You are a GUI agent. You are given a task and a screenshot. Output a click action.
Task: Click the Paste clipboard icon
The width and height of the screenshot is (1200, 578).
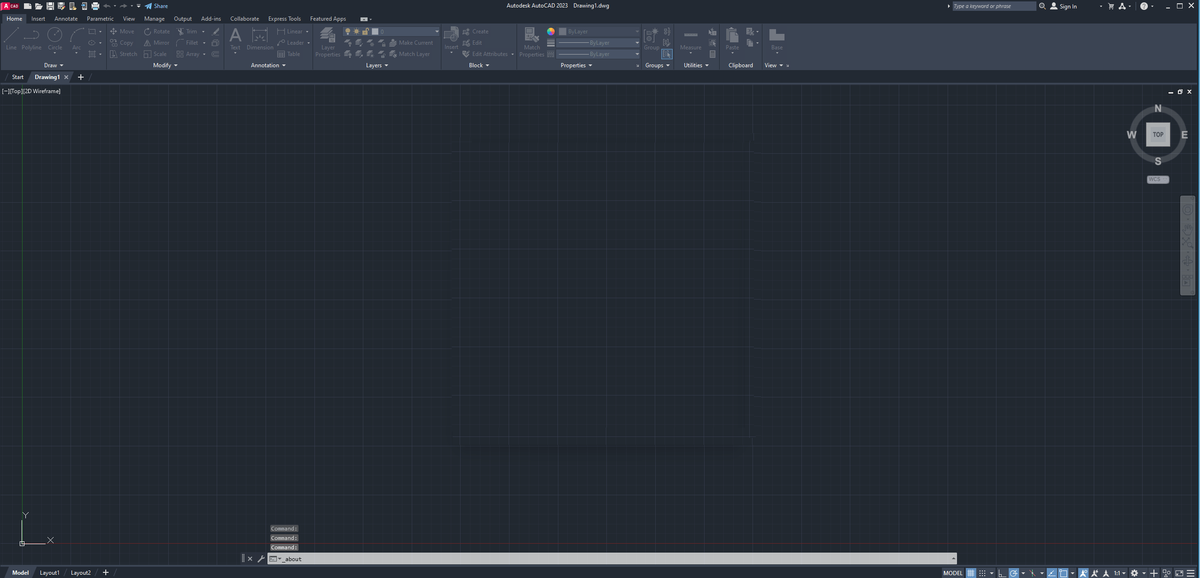(x=732, y=38)
